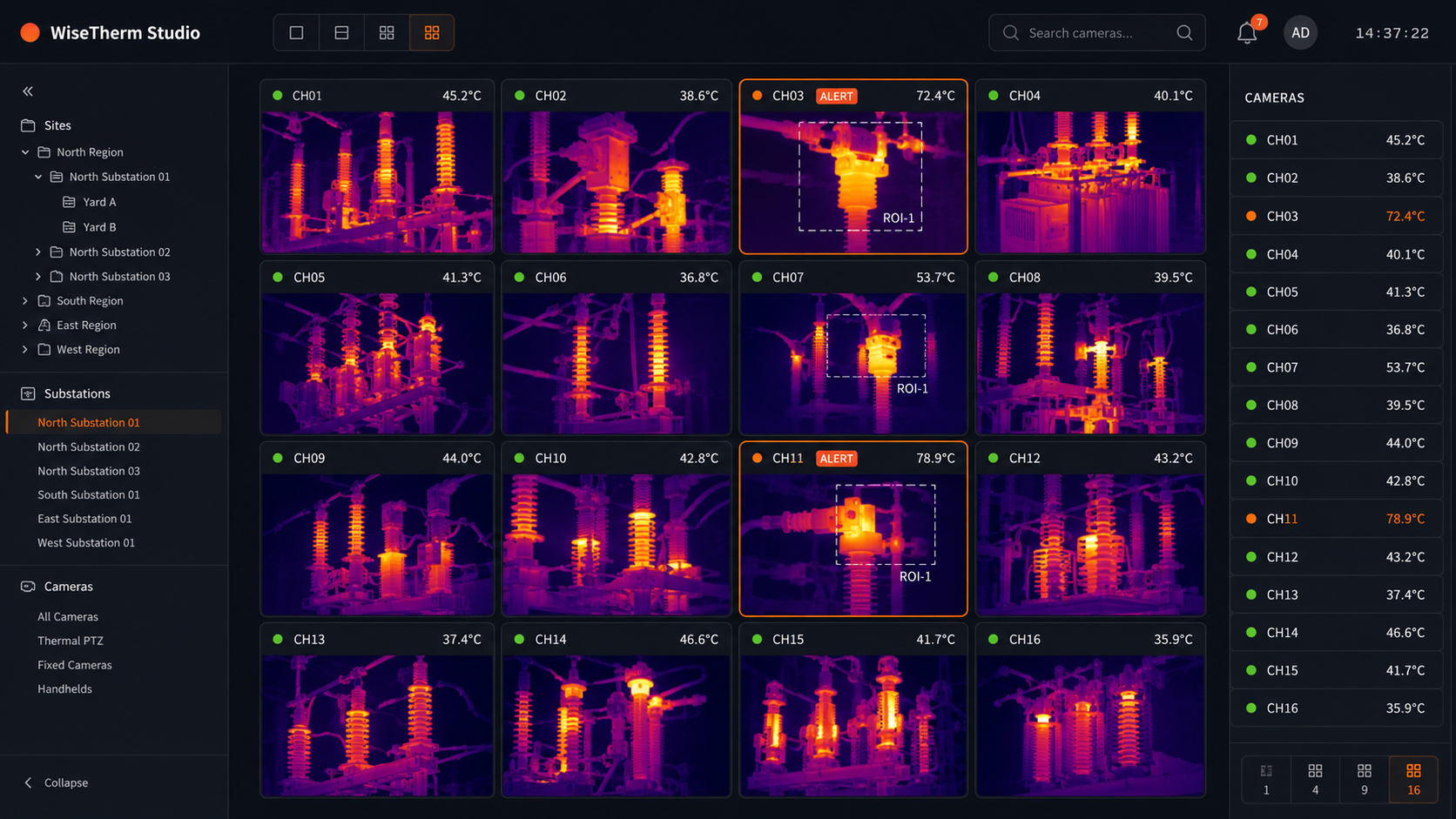Image resolution: width=1456 pixels, height=819 pixels.
Task: Select CH11 row in CAMERAS list
Action: (1336, 519)
